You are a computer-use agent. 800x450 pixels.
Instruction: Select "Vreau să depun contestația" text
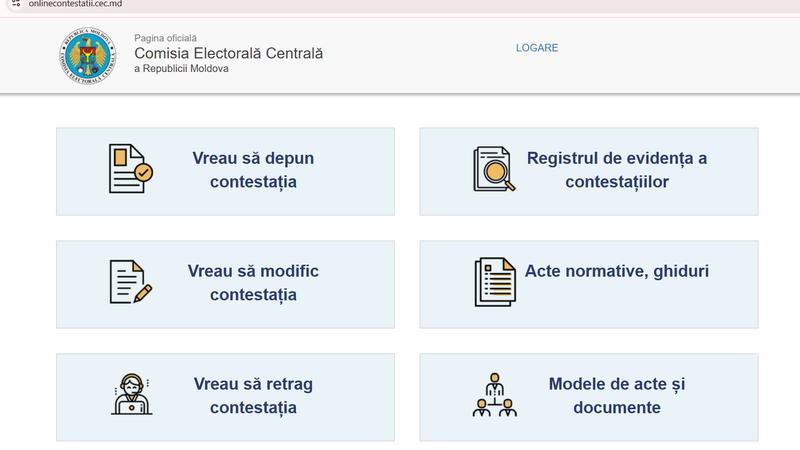(253, 170)
